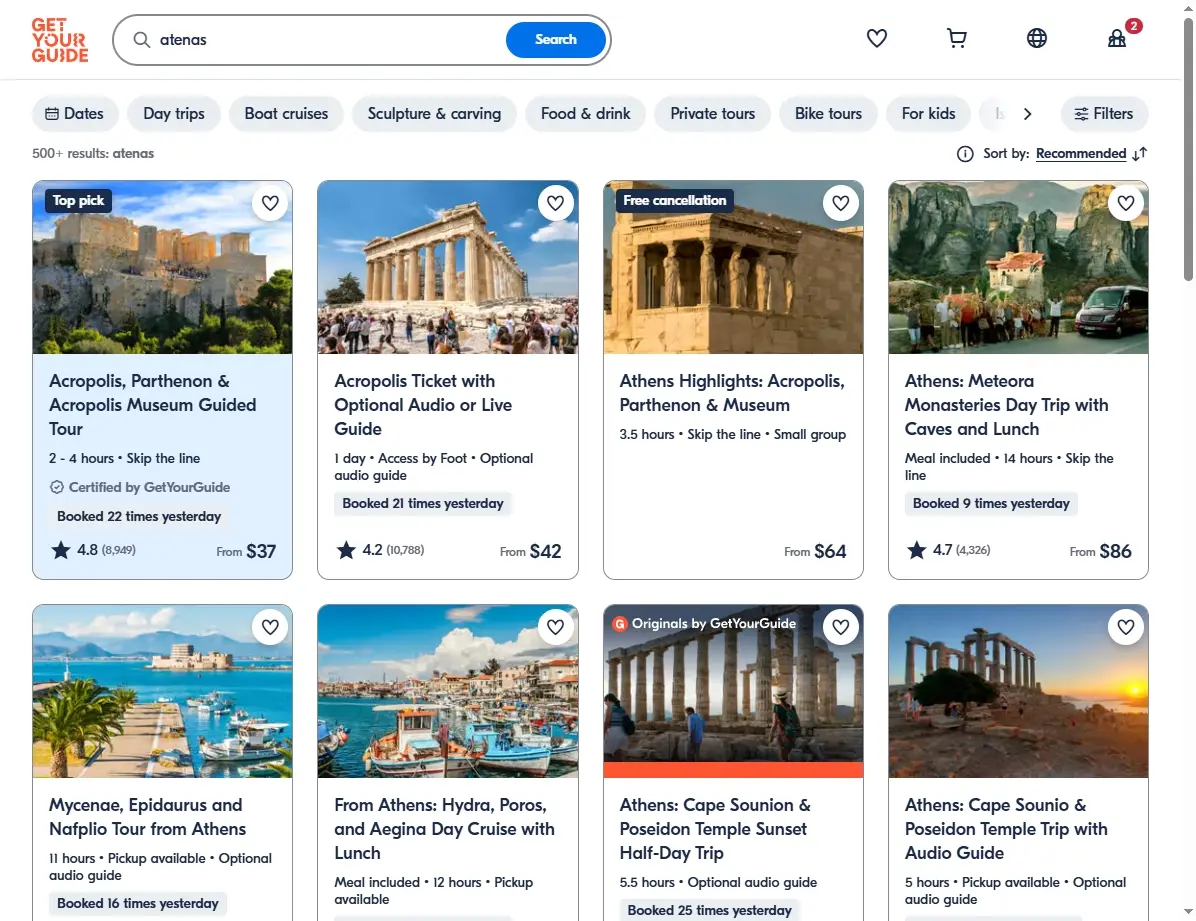Save Meteora Monasteries Day Trip to wishlist
Image resolution: width=1196 pixels, height=921 pixels.
tap(1126, 203)
